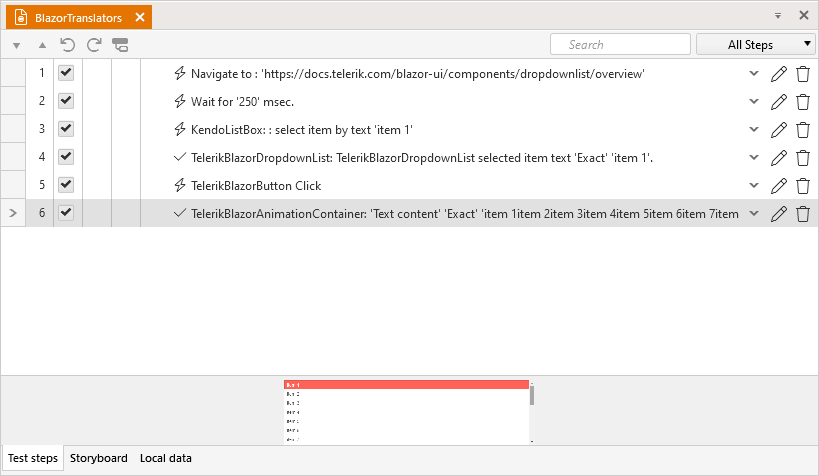Edit the TelerikBlazorButton Click step
Viewport: 819px width, 476px height.
point(779,185)
